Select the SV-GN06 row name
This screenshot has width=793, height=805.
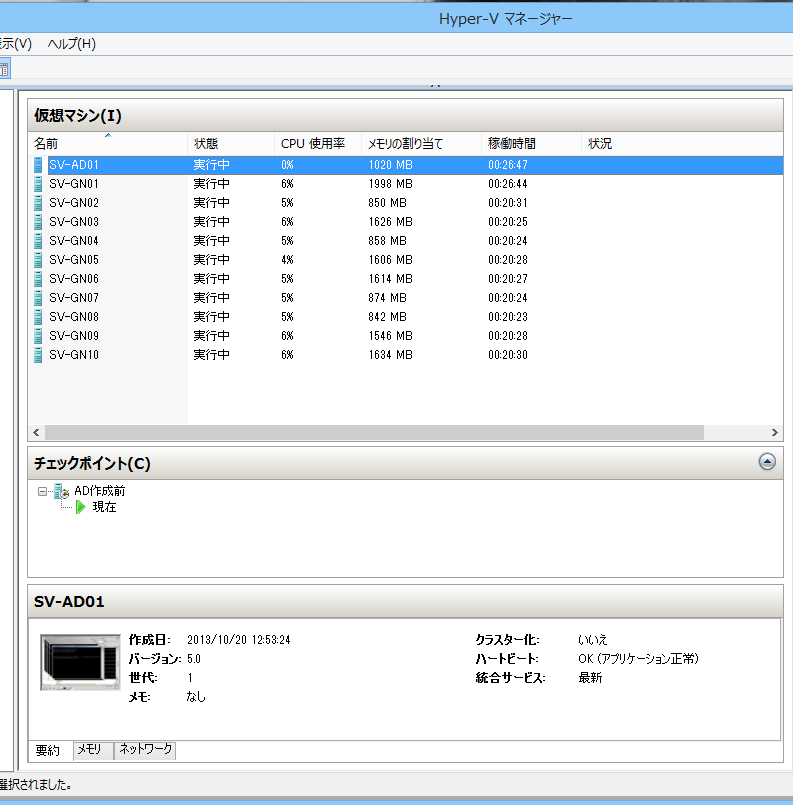[74, 279]
